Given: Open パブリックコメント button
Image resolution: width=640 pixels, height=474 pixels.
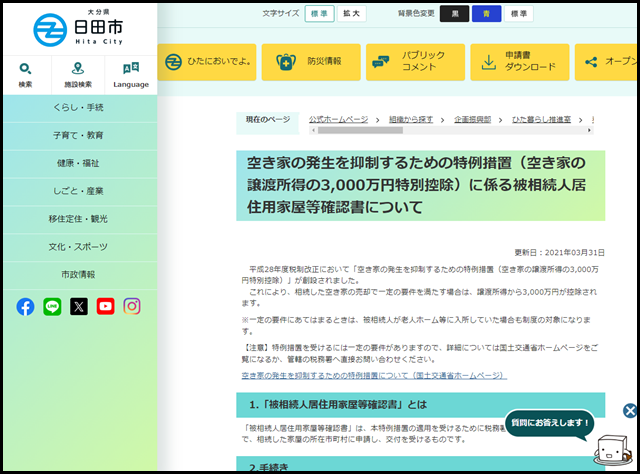Looking at the screenshot, I should point(416,62).
